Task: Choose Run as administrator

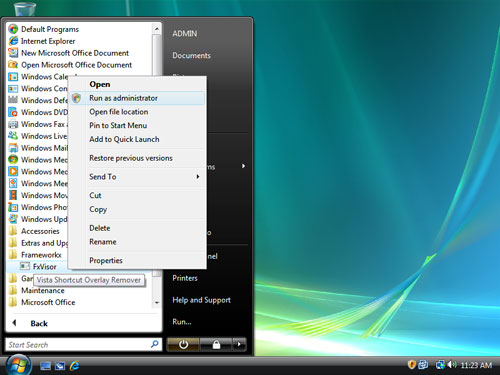Action: [x=137, y=98]
